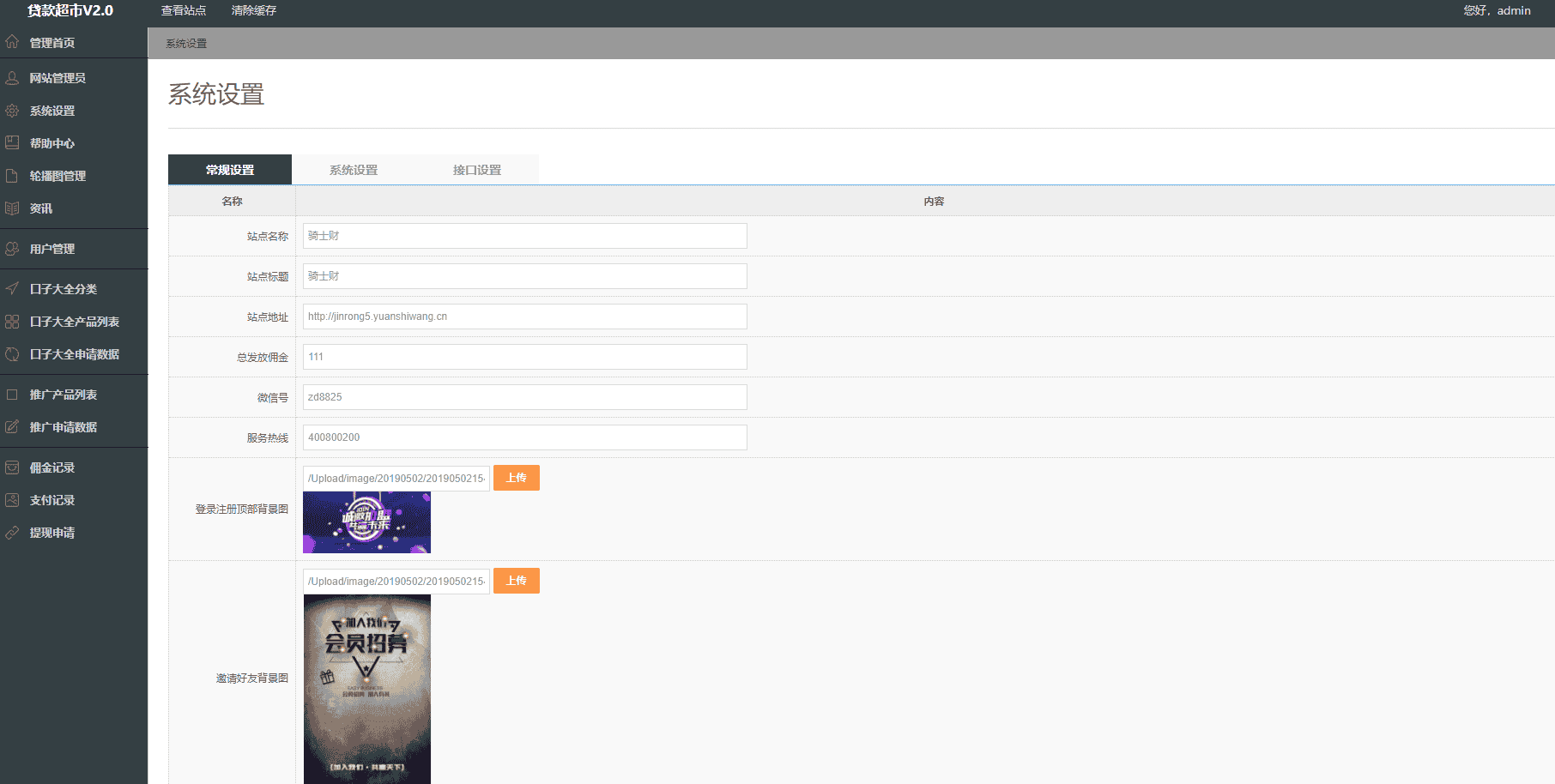Click the 邀请好友背景图 path field
Image resolution: width=1555 pixels, height=784 pixels.
[396, 582]
